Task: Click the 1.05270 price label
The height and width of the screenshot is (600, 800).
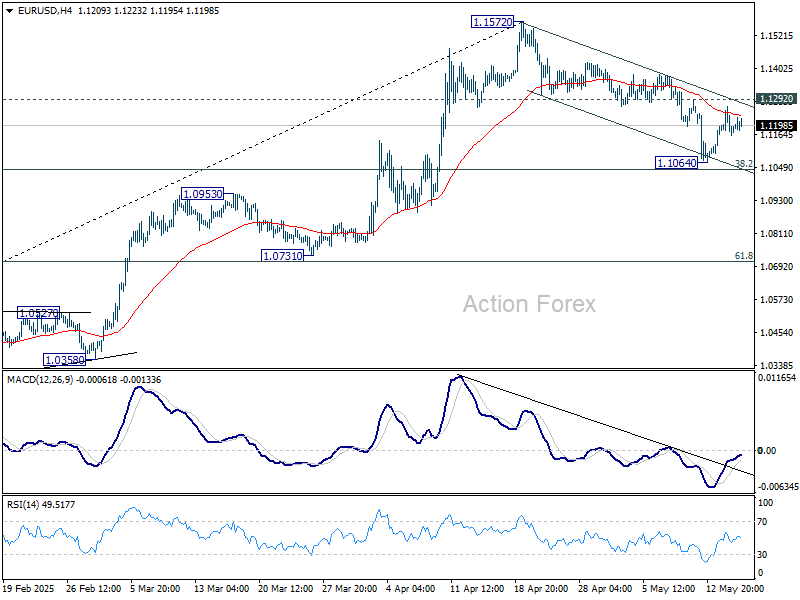Action: pyautogui.click(x=39, y=313)
